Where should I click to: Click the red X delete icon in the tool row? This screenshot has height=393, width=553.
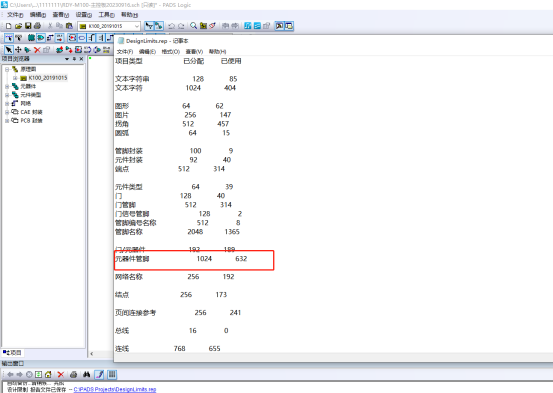click(37, 50)
